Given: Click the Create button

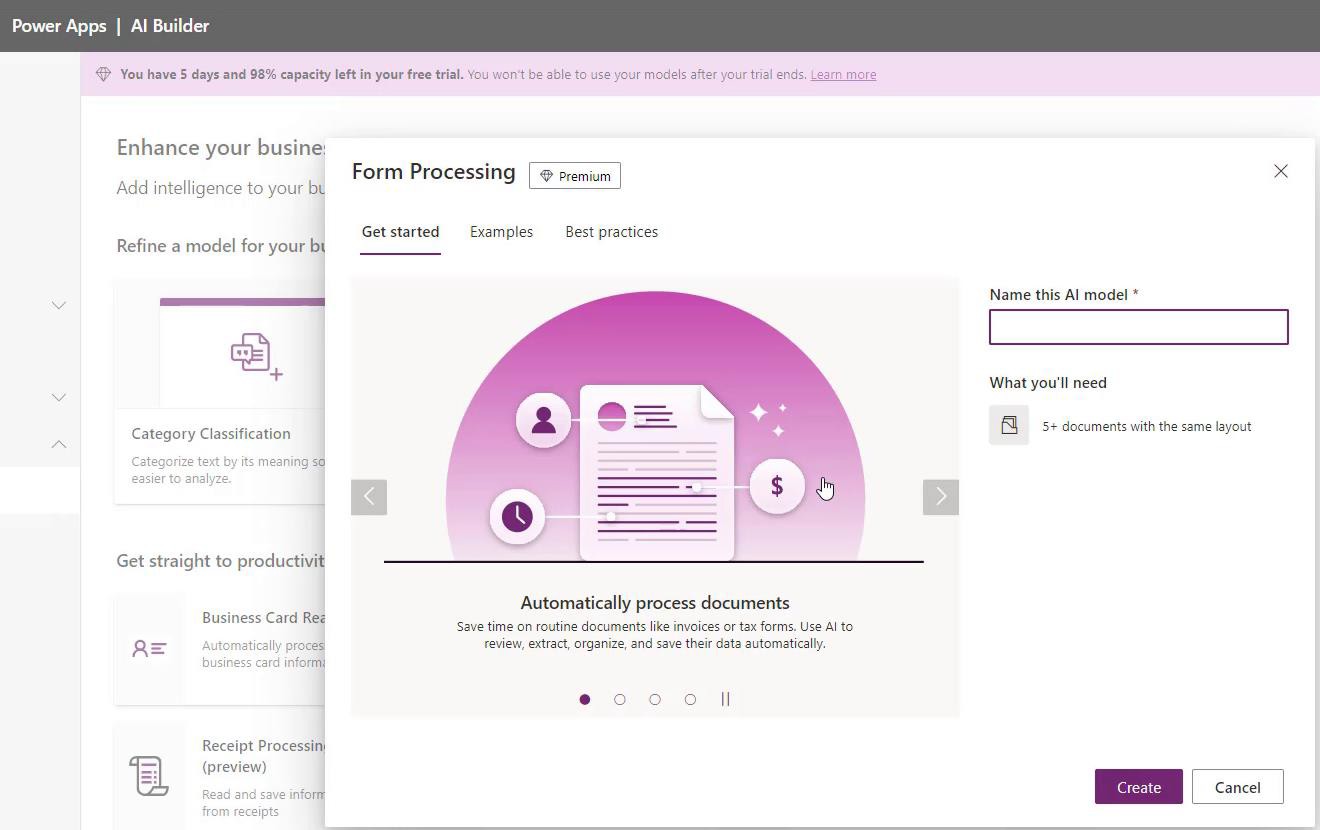Looking at the screenshot, I should point(1138,787).
